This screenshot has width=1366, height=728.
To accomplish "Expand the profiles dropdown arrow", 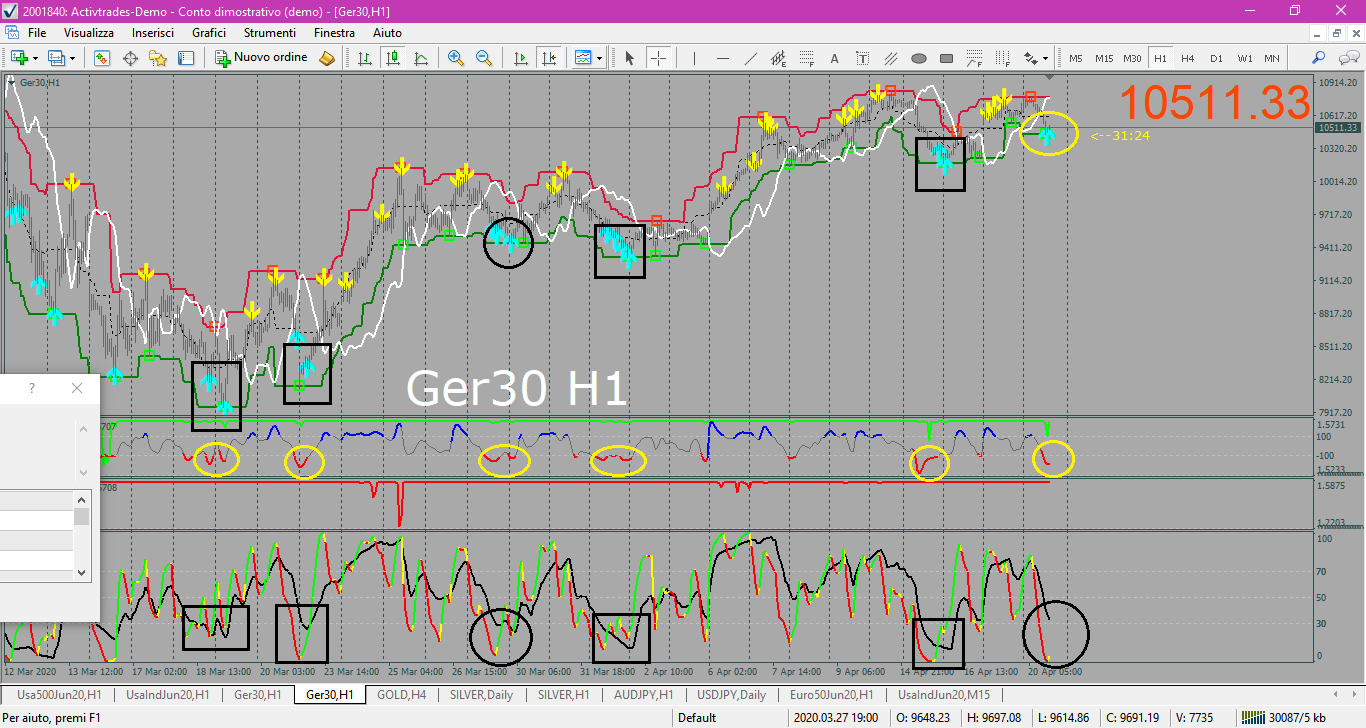I will 73,58.
